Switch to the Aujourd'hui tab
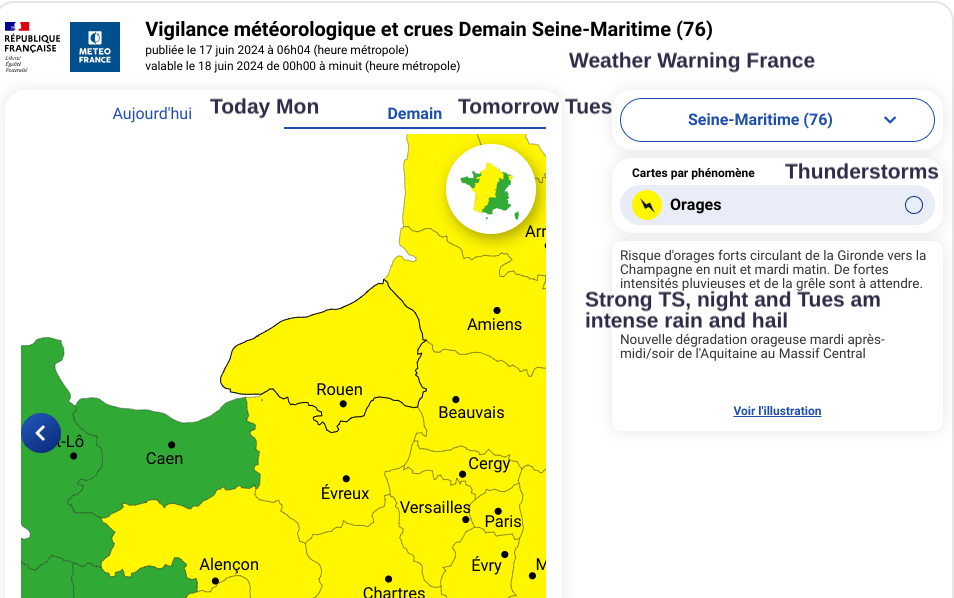954x598 pixels. pos(152,113)
